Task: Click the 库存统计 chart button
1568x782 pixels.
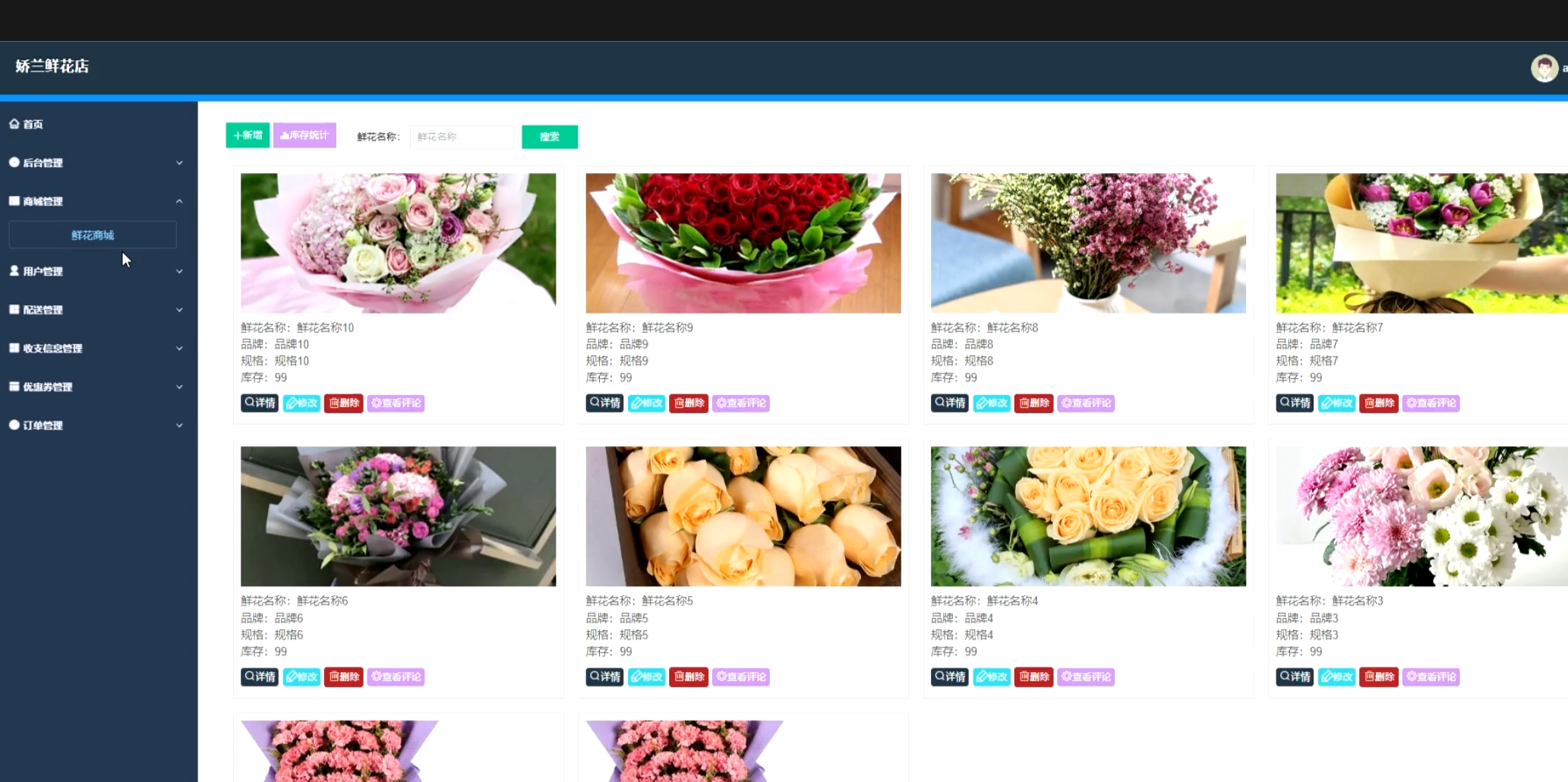Action: pyautogui.click(x=304, y=135)
